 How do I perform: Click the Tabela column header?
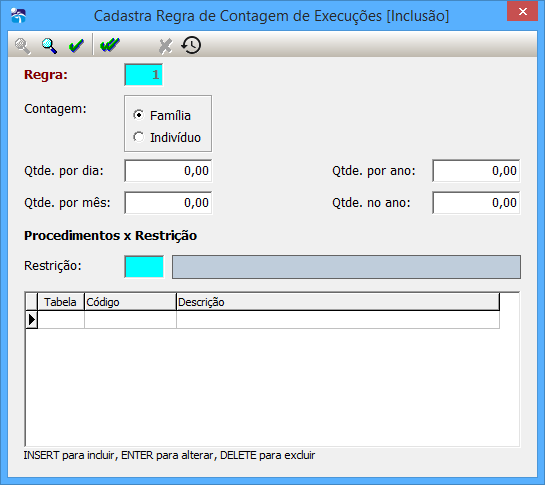pos(61,302)
